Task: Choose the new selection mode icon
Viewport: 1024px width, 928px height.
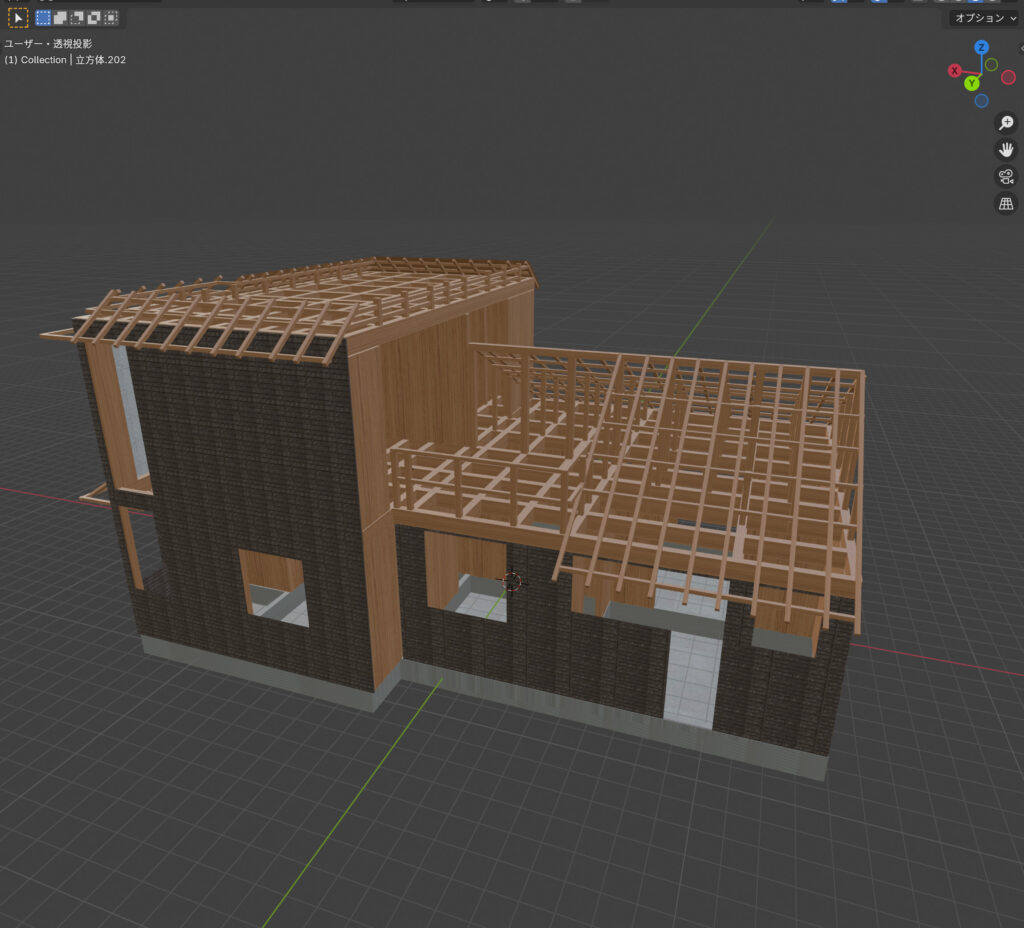Action: tap(43, 18)
